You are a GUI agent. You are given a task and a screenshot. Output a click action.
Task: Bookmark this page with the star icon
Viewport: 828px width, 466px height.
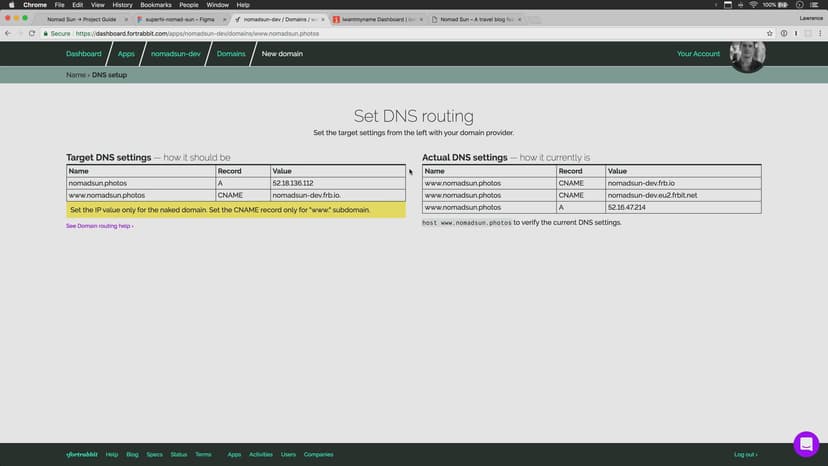click(x=768, y=33)
